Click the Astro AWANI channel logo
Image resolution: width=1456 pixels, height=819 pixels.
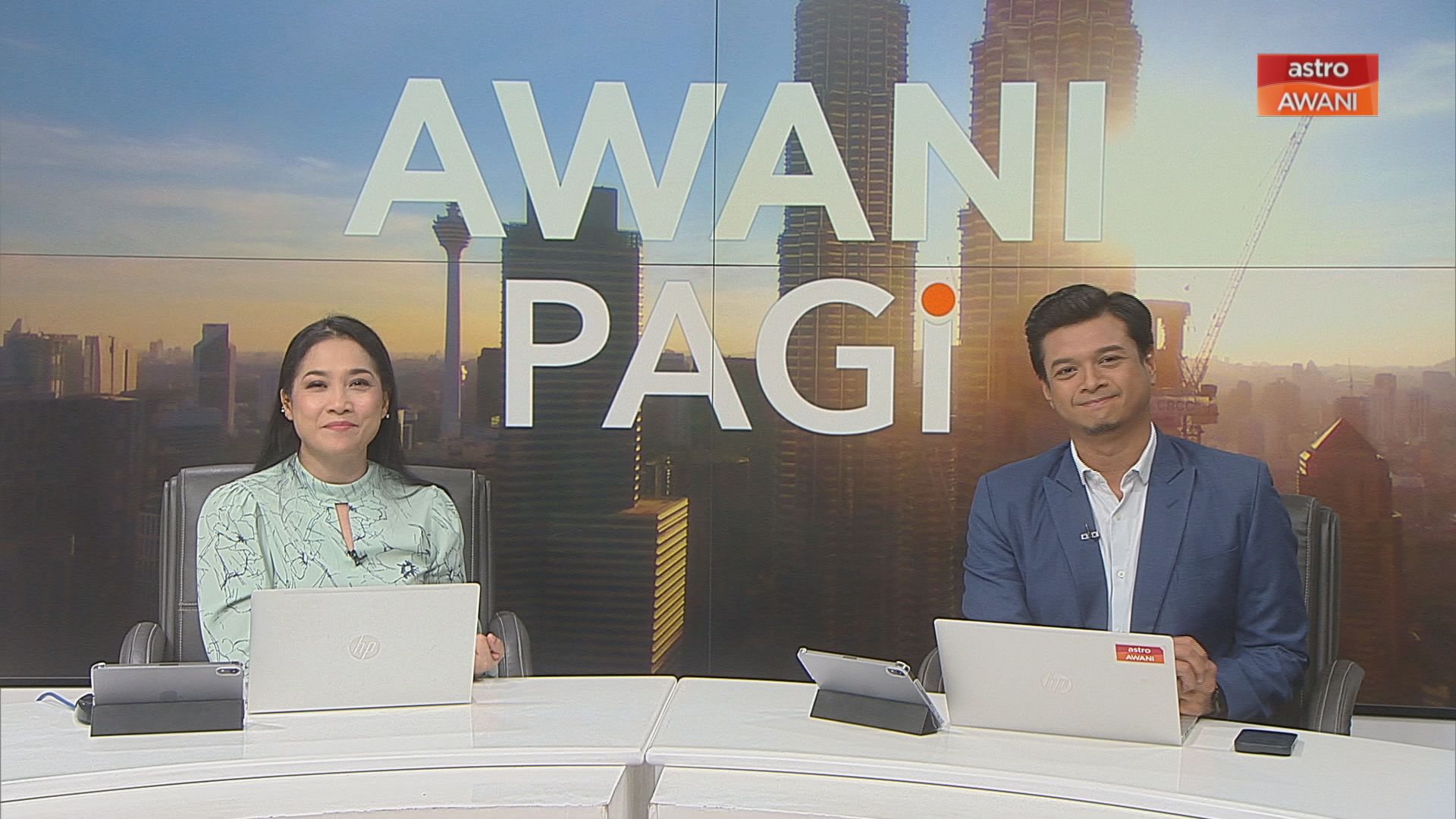pos(1317,84)
